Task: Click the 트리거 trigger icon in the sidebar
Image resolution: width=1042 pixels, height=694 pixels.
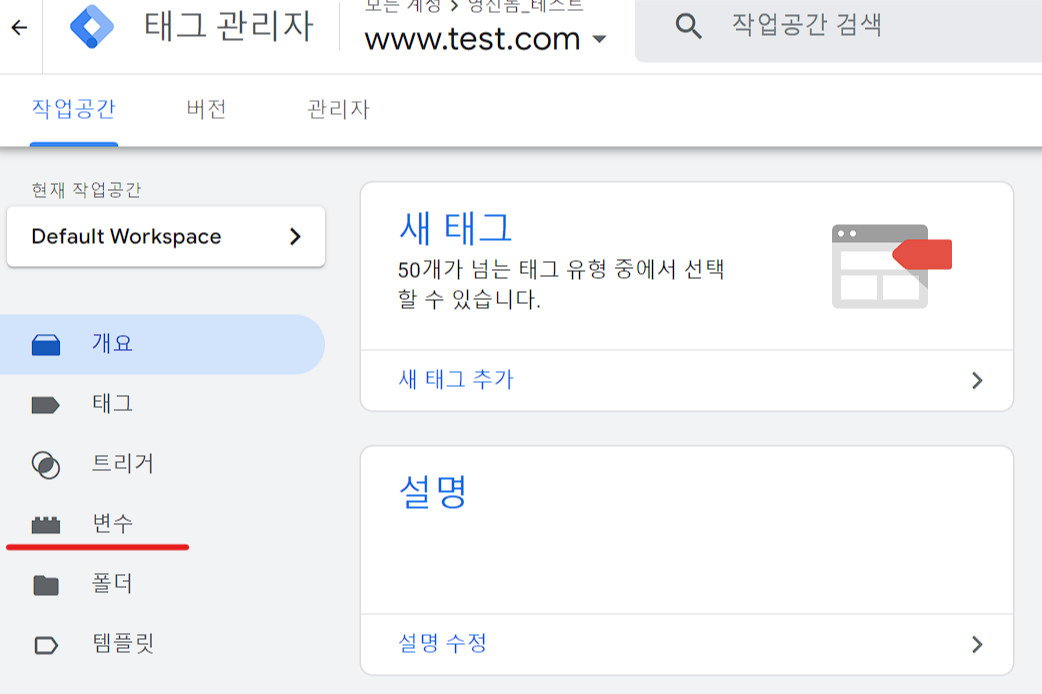Action: (x=46, y=465)
